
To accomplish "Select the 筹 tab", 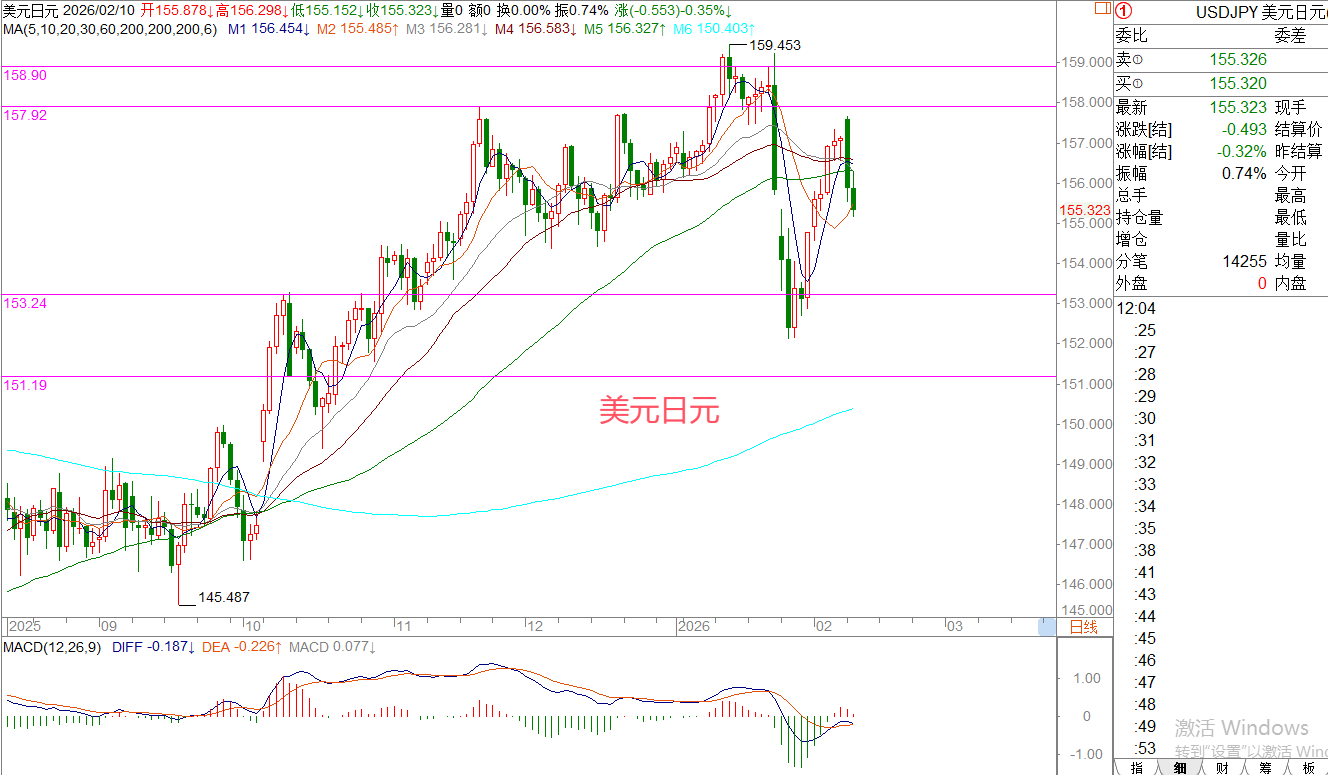I will (x=1265, y=767).
